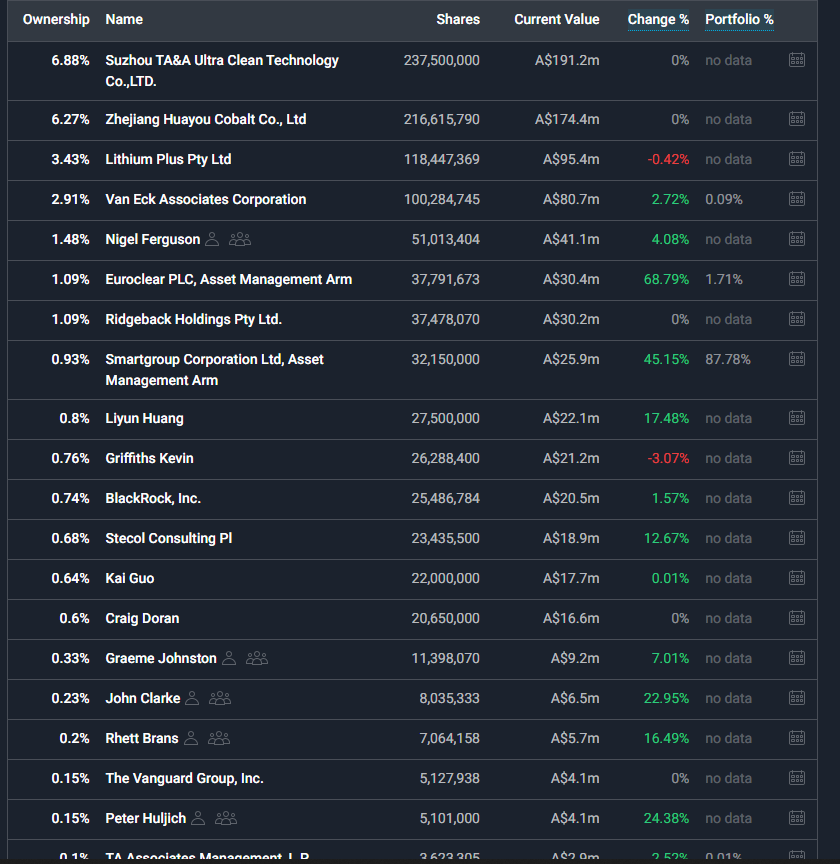Viewport: 840px width, 864px height.
Task: Open Liyun Huang's calendar icon
Action: coord(796,418)
